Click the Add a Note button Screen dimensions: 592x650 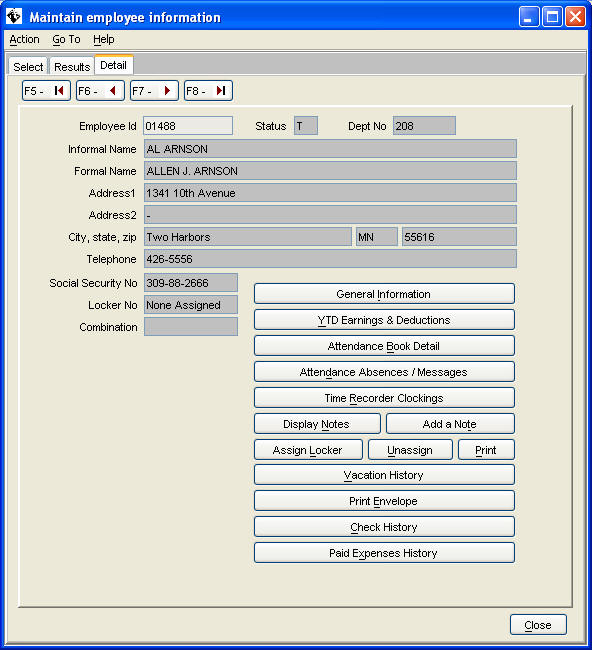(x=450, y=424)
